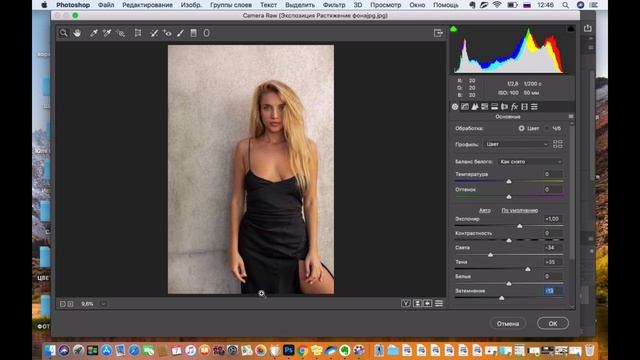Click the Авто link

[484, 210]
